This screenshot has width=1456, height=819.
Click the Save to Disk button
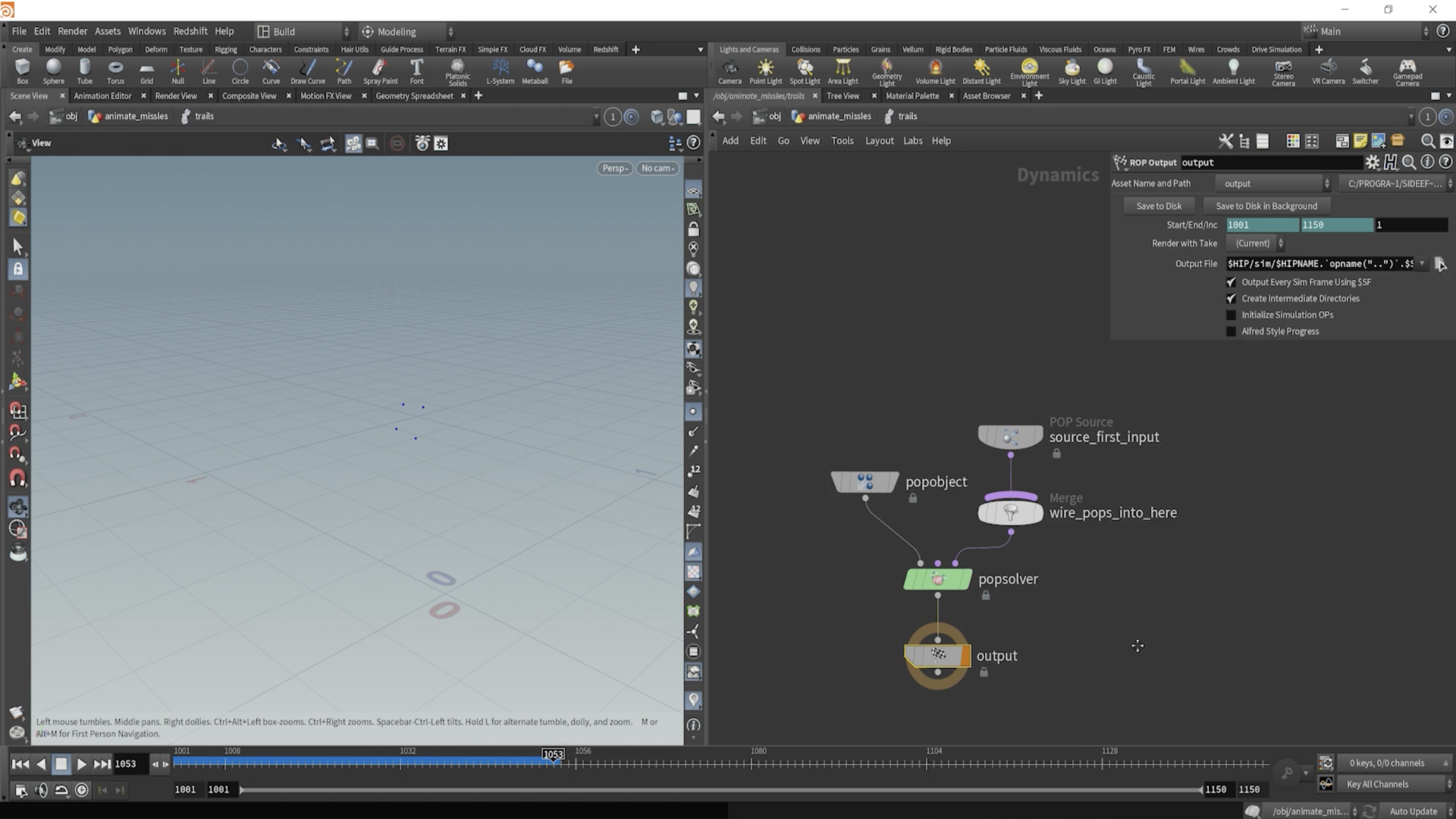click(1158, 206)
